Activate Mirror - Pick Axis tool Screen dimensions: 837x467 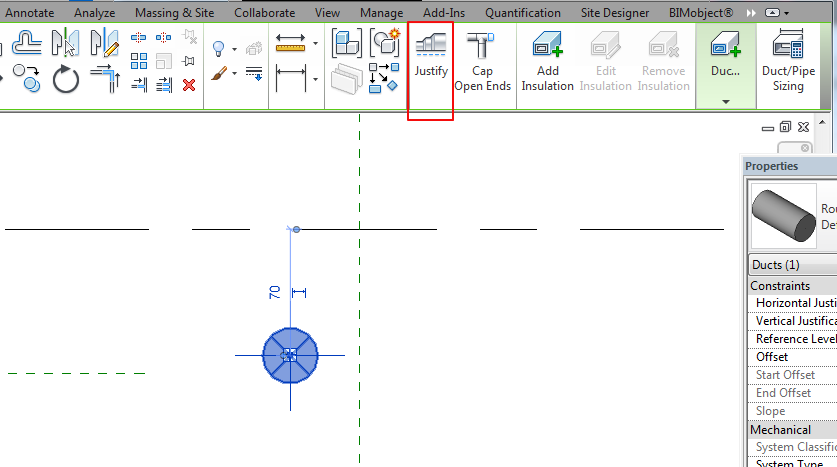[x=65, y=43]
